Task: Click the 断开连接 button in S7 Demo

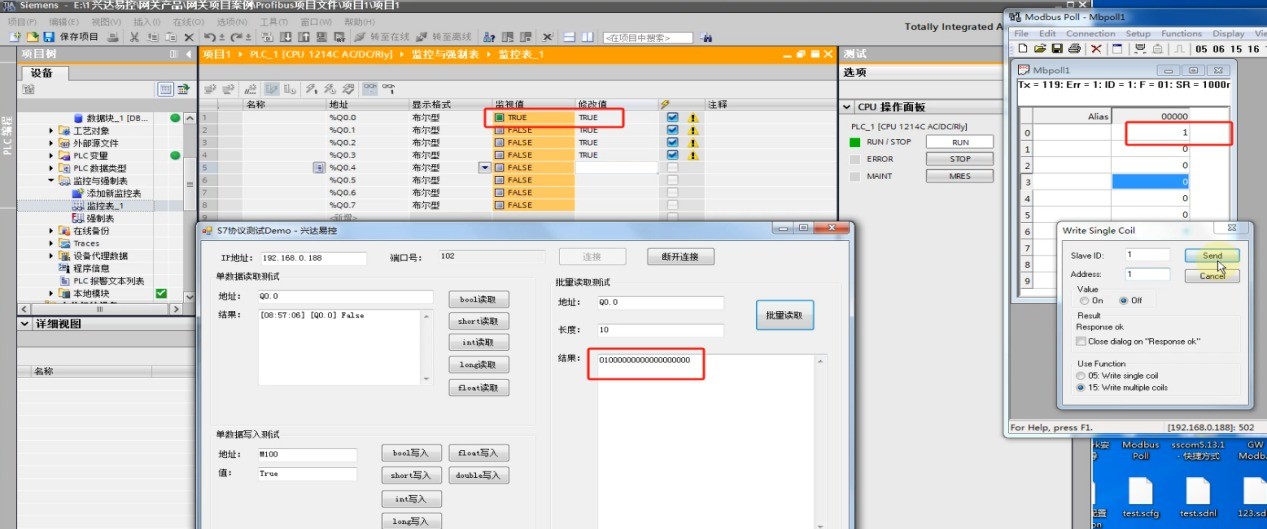Action: coord(680,257)
